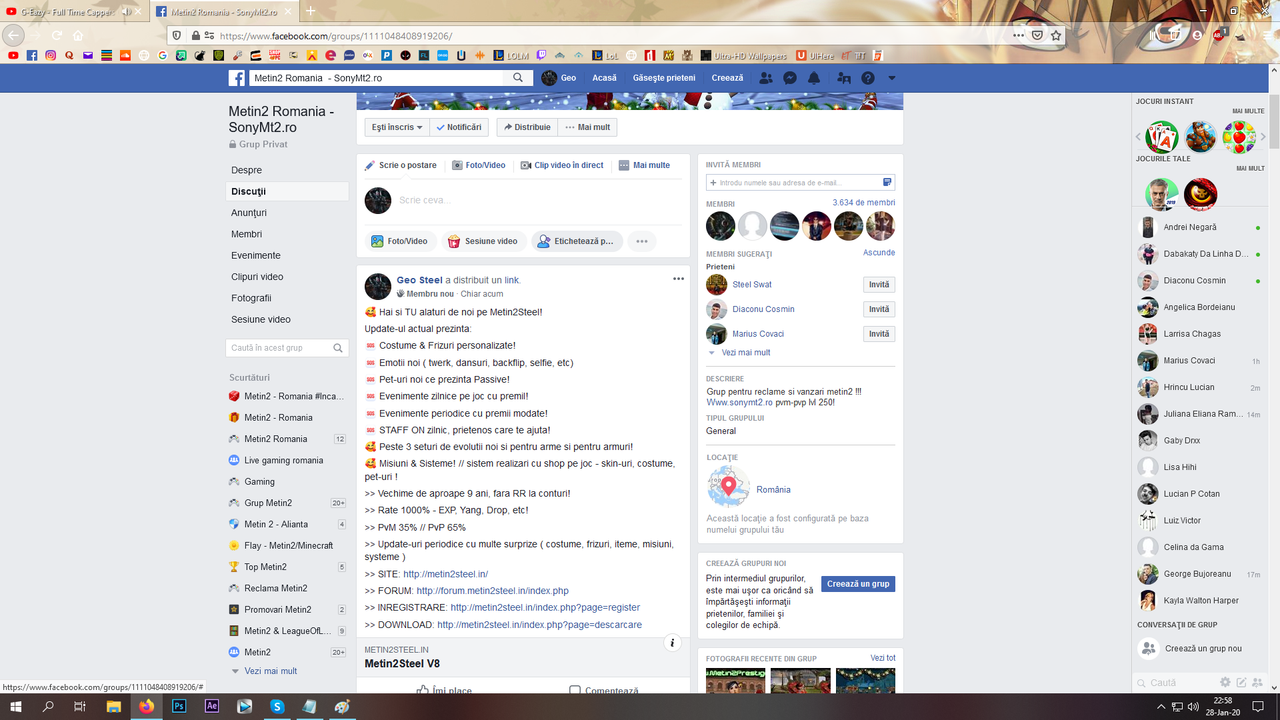The width and height of the screenshot is (1280, 720).
Task: Click the Facebook logo home icon
Action: (x=237, y=78)
